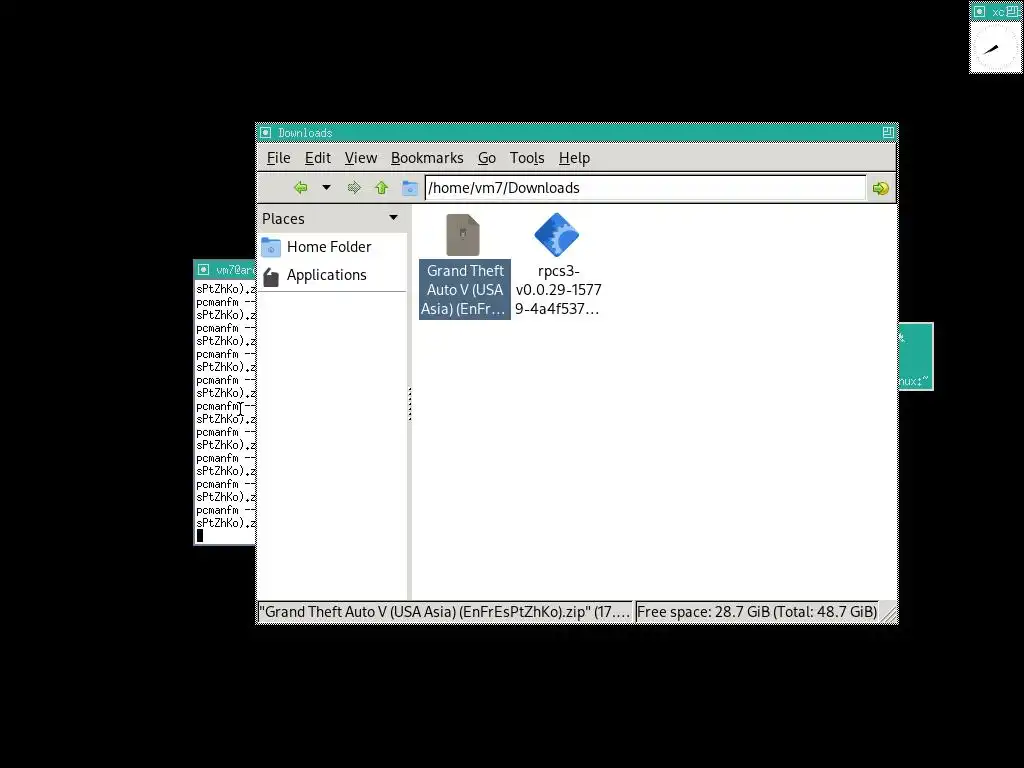This screenshot has height=768, width=1024.
Task: Open the navigation history dropdown arrow
Action: click(x=327, y=187)
